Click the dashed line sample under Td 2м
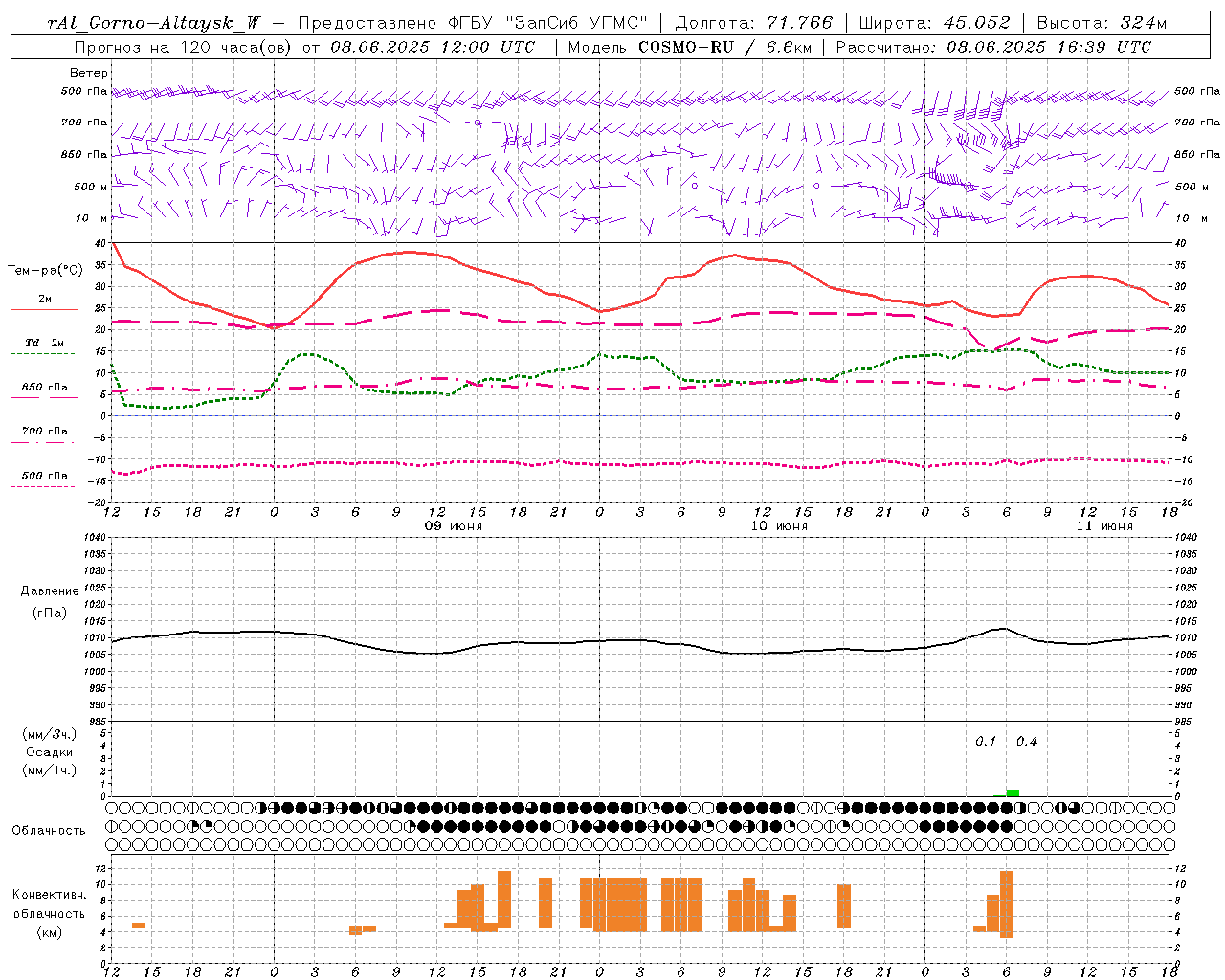Image resolution: width=1225 pixels, height=980 pixels. pos(44,354)
